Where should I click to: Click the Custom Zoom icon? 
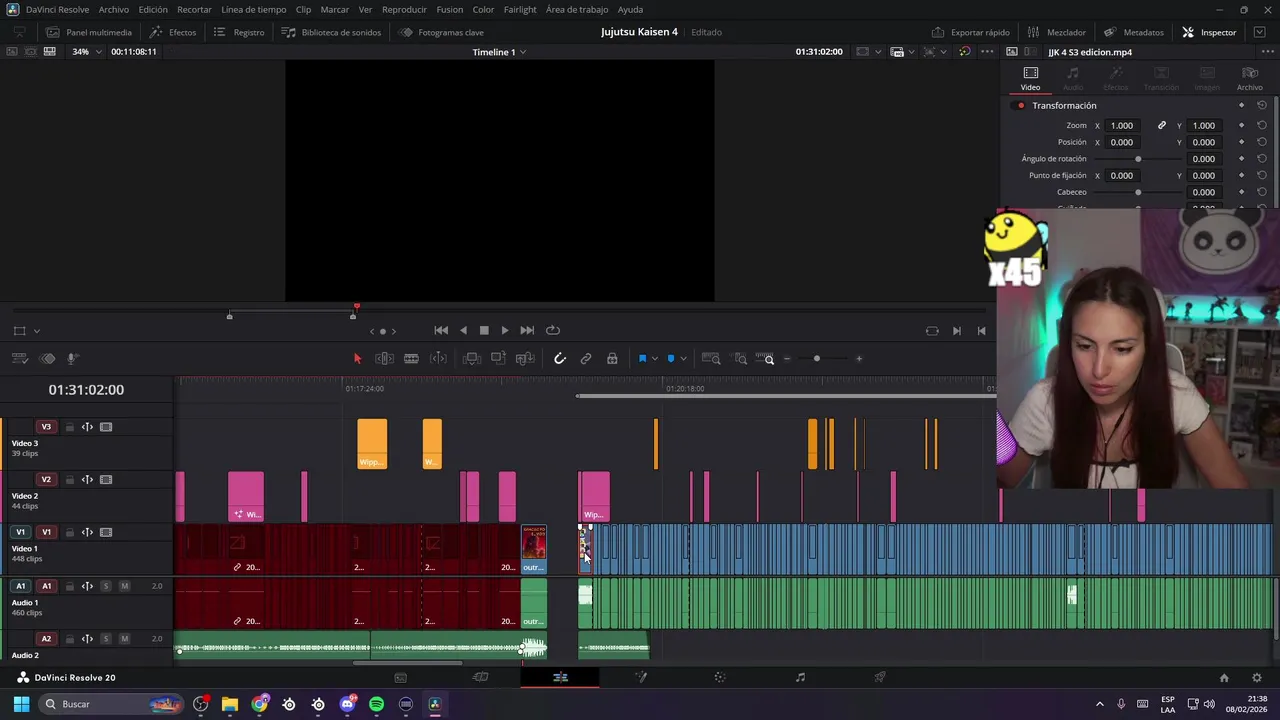[x=765, y=359]
